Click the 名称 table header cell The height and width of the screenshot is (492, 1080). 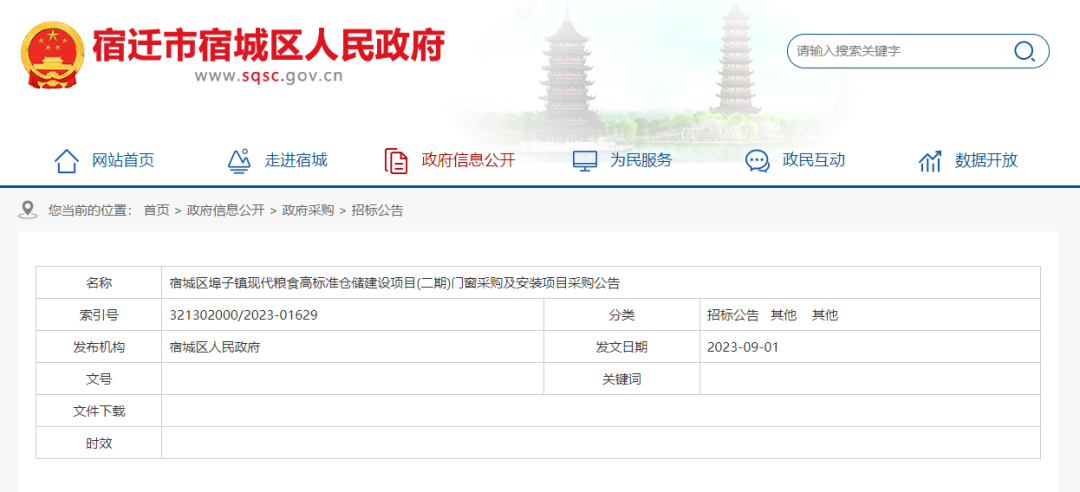click(99, 283)
